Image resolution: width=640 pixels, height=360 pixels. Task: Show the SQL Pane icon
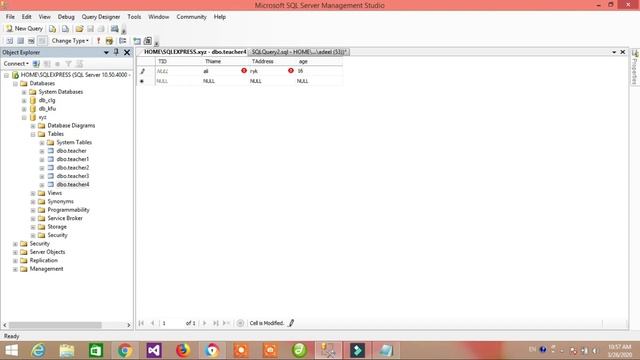pyautogui.click(x=31, y=41)
